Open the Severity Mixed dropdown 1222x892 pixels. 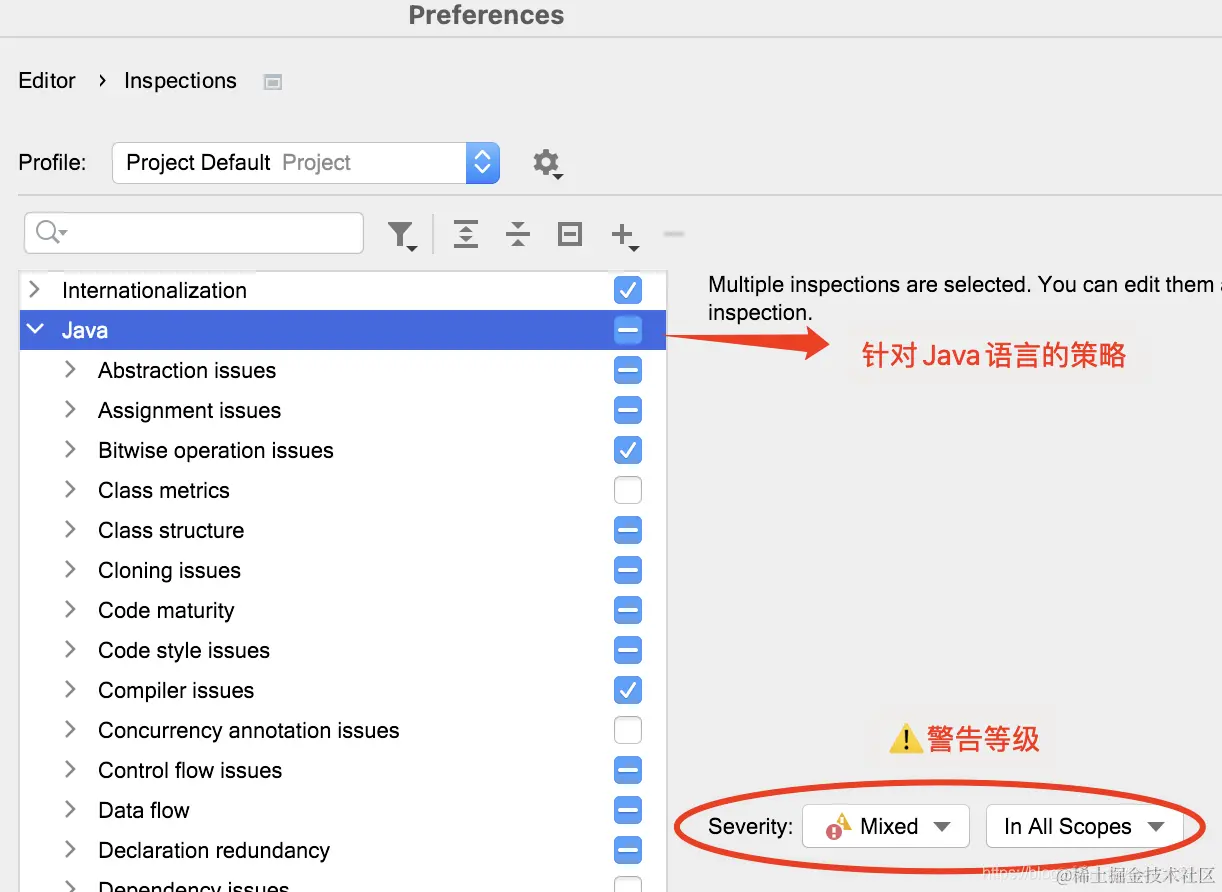(886, 826)
